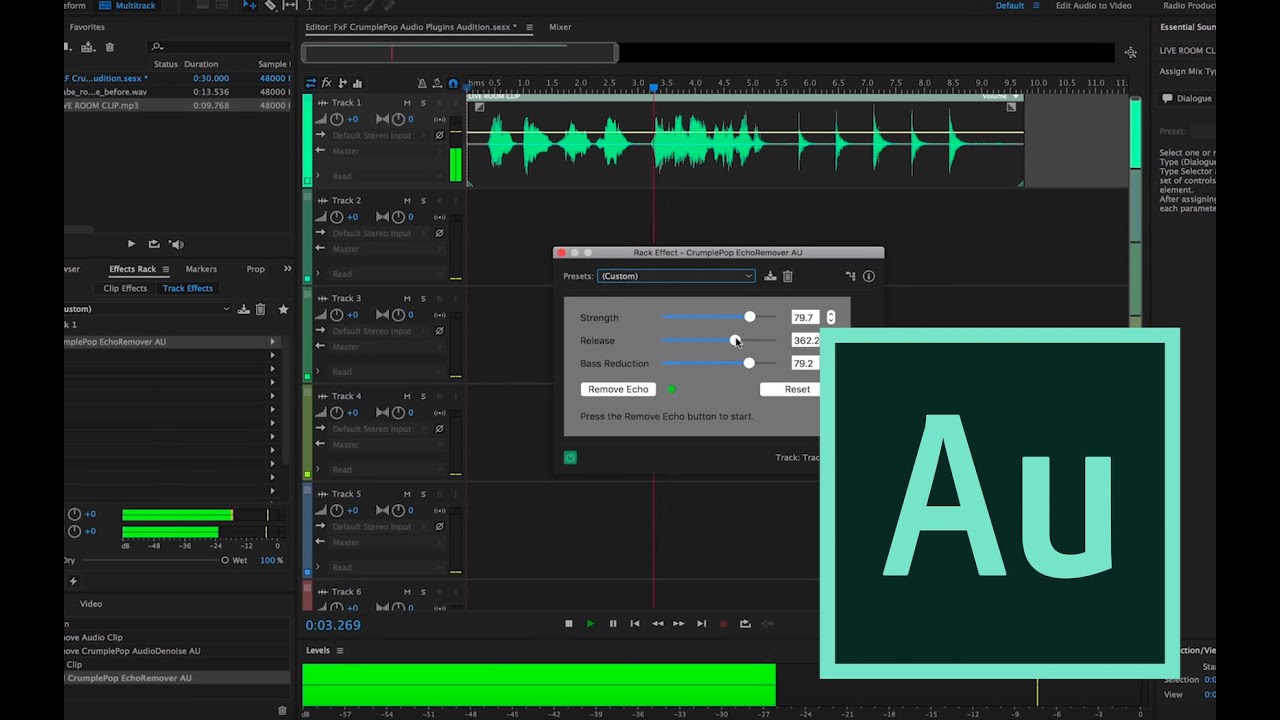
Task: Click the Fast Forward transport button
Action: pyautogui.click(x=679, y=624)
